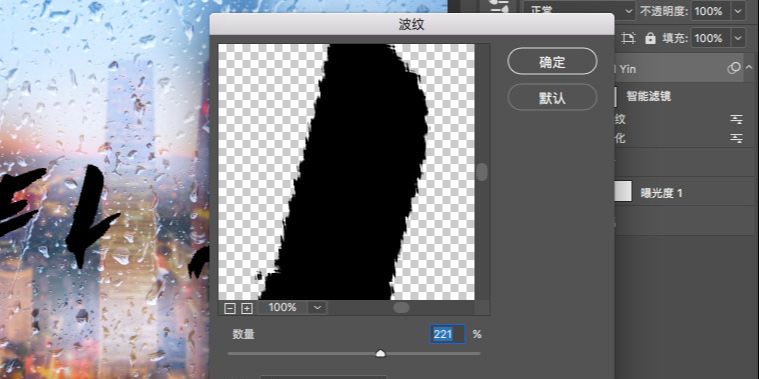Click the artboard nesting lock icon
Viewport: 759px width, 379px height.
[x=628, y=38]
